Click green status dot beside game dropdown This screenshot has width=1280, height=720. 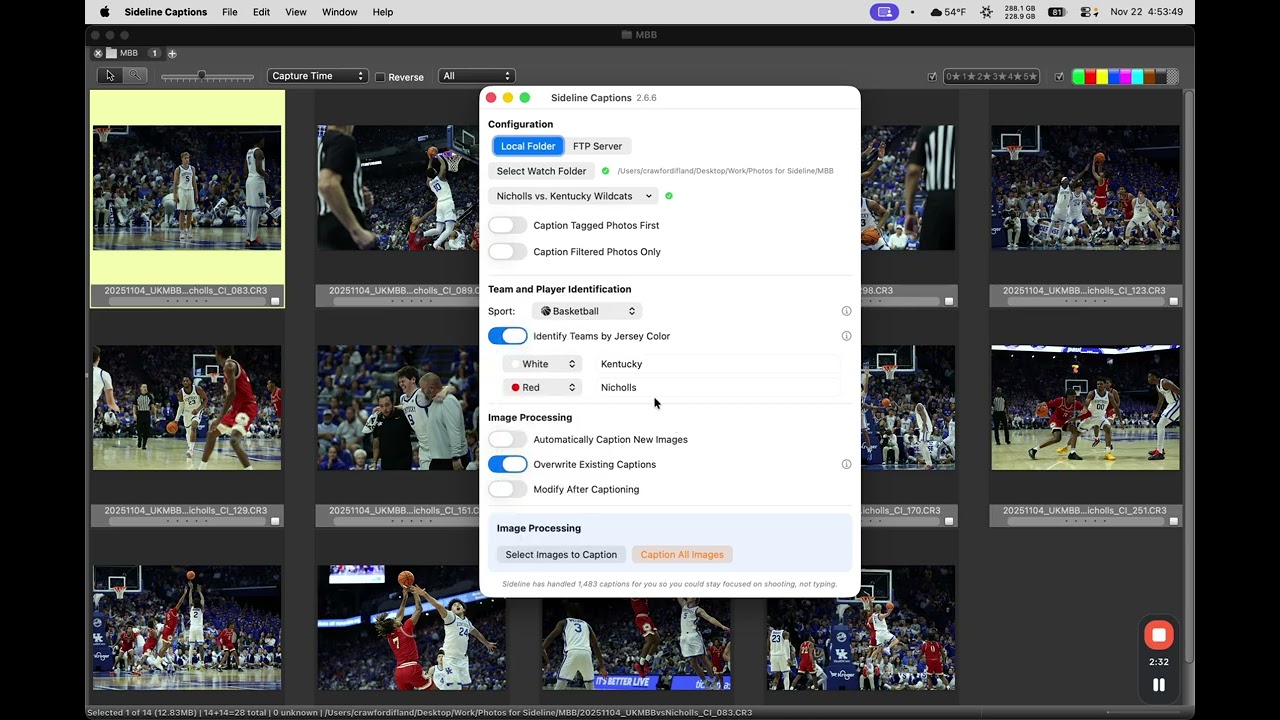(x=669, y=196)
